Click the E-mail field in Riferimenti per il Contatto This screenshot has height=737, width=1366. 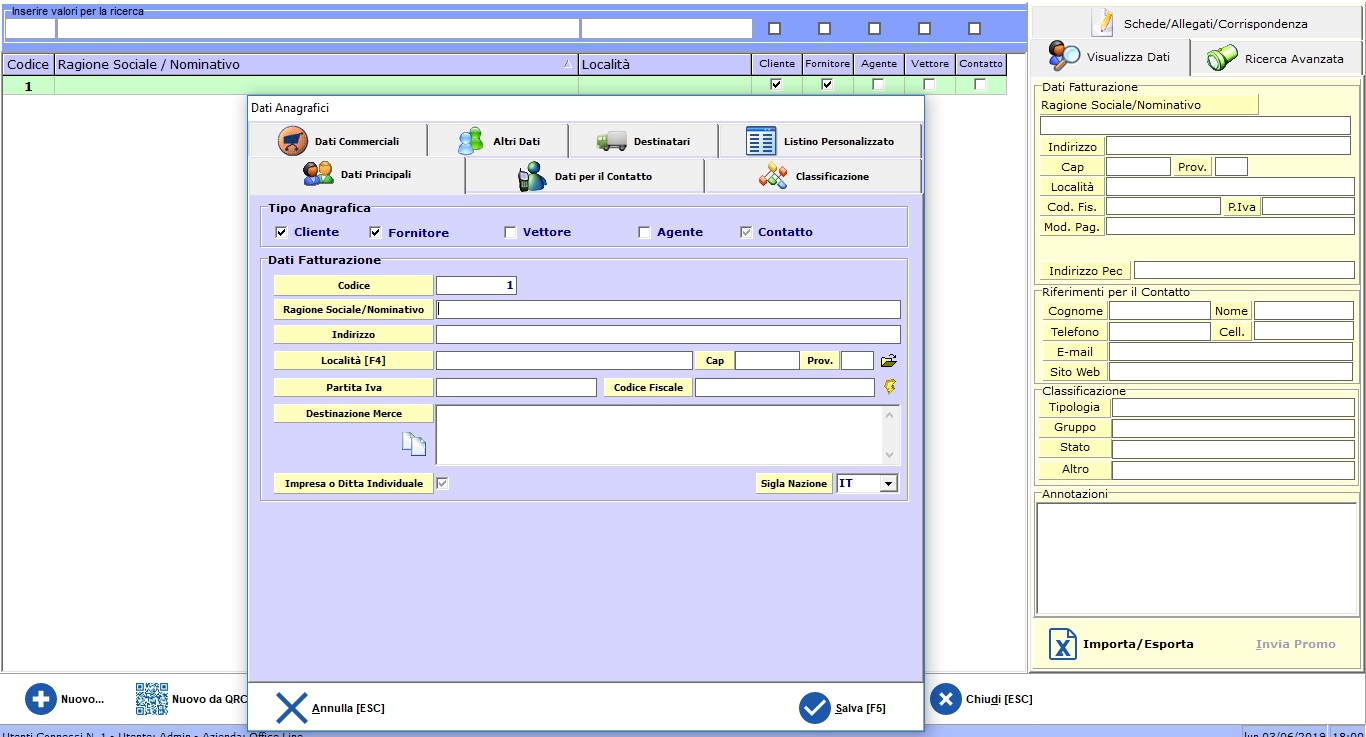[x=1231, y=352]
